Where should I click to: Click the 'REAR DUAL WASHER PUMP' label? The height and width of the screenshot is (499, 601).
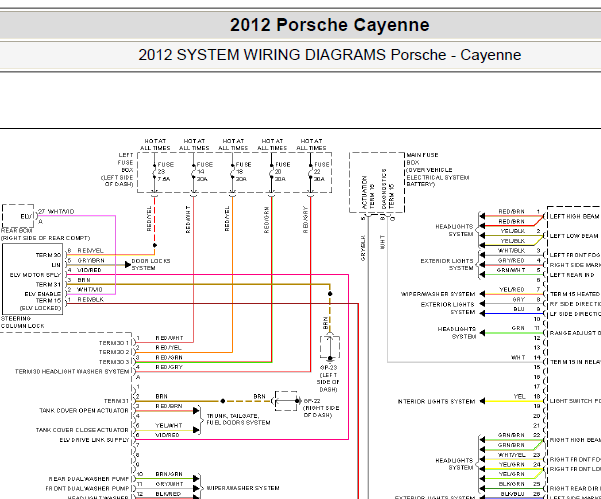(89, 479)
